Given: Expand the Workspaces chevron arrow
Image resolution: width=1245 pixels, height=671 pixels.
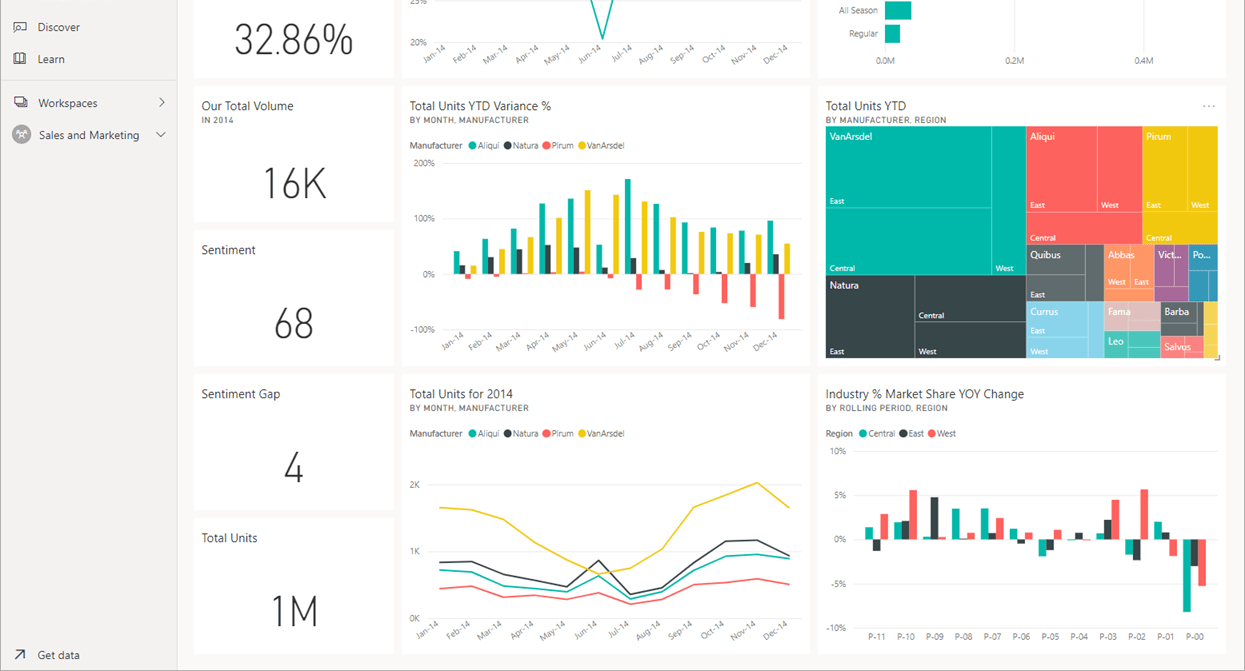Looking at the screenshot, I should [x=162, y=103].
